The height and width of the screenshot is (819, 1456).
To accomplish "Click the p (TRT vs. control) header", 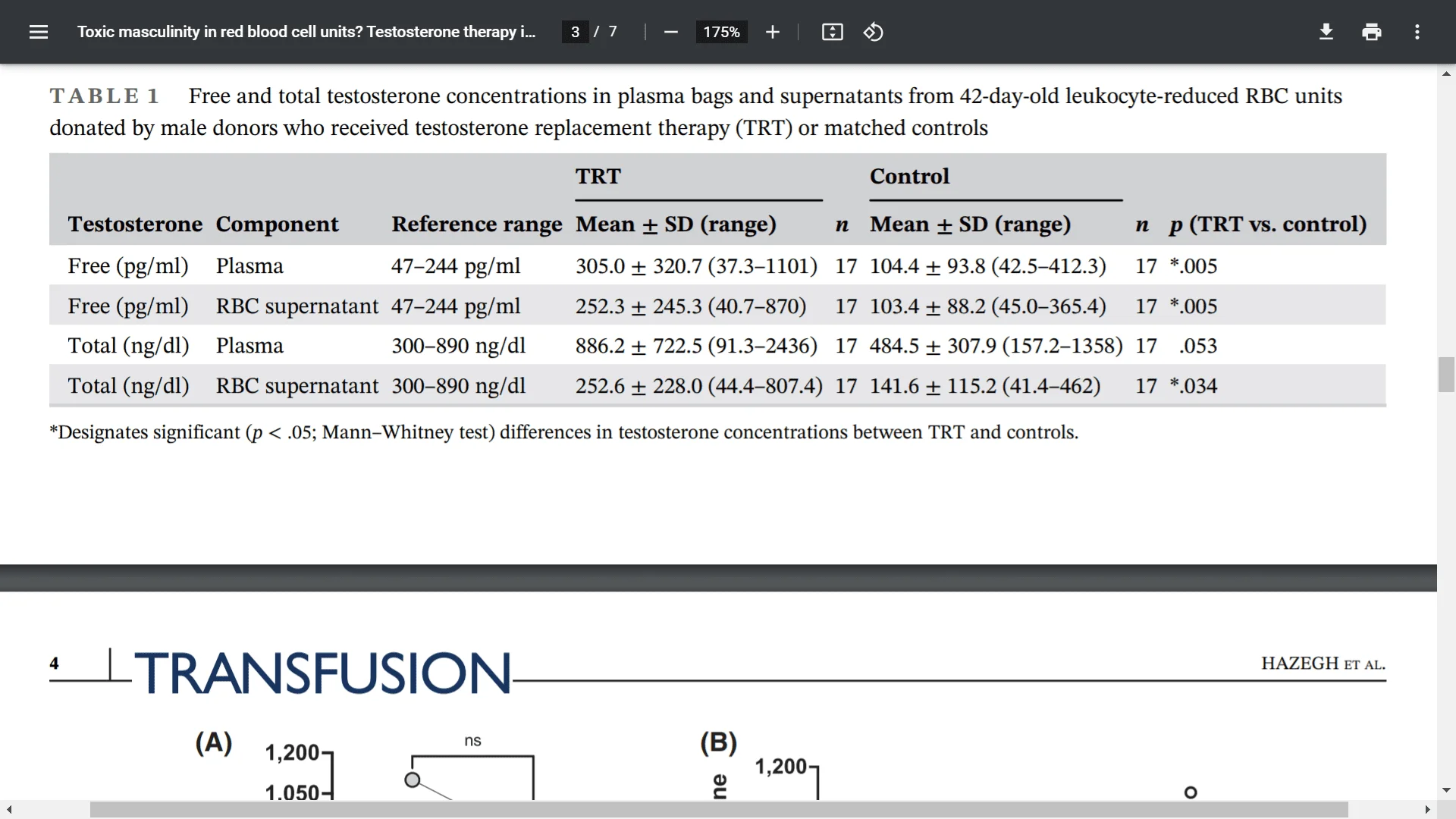I will (x=1268, y=224).
